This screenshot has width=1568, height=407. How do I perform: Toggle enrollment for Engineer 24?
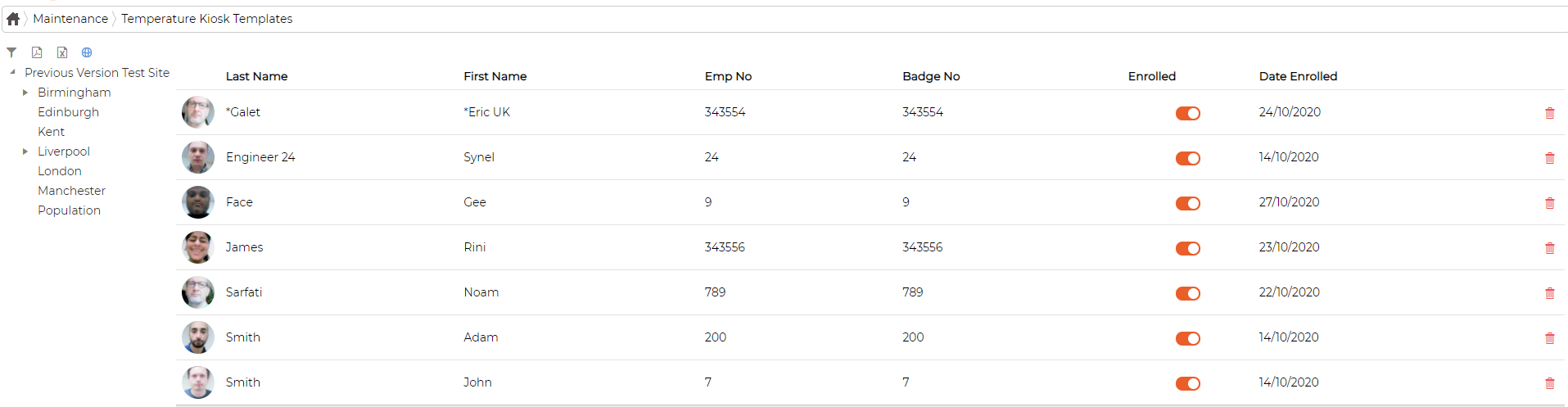(1188, 158)
